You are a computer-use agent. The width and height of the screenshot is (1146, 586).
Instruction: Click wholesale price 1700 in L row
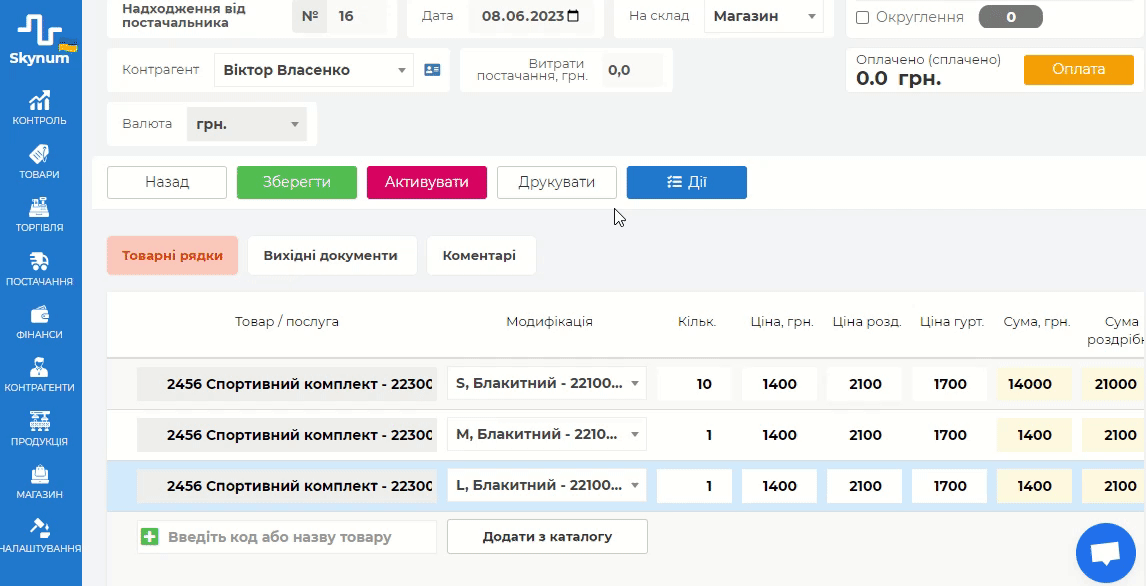[949, 486]
